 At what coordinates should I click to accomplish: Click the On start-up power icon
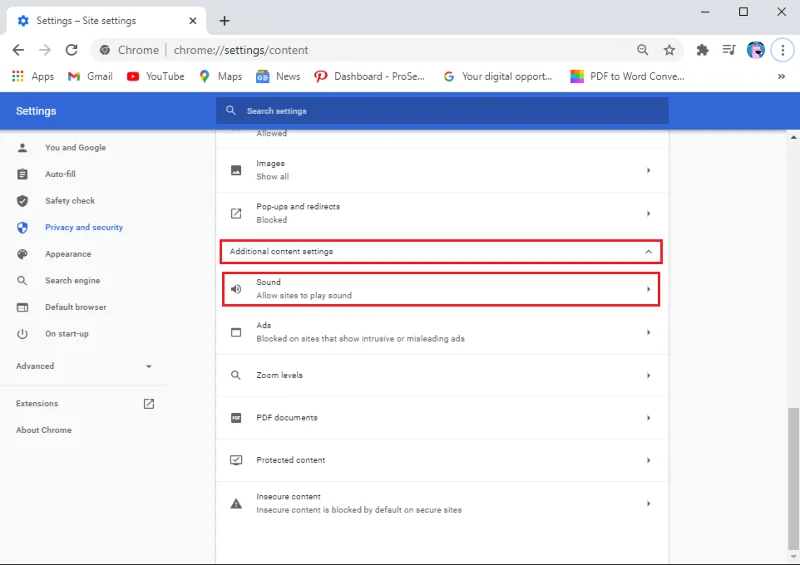tap(22, 334)
